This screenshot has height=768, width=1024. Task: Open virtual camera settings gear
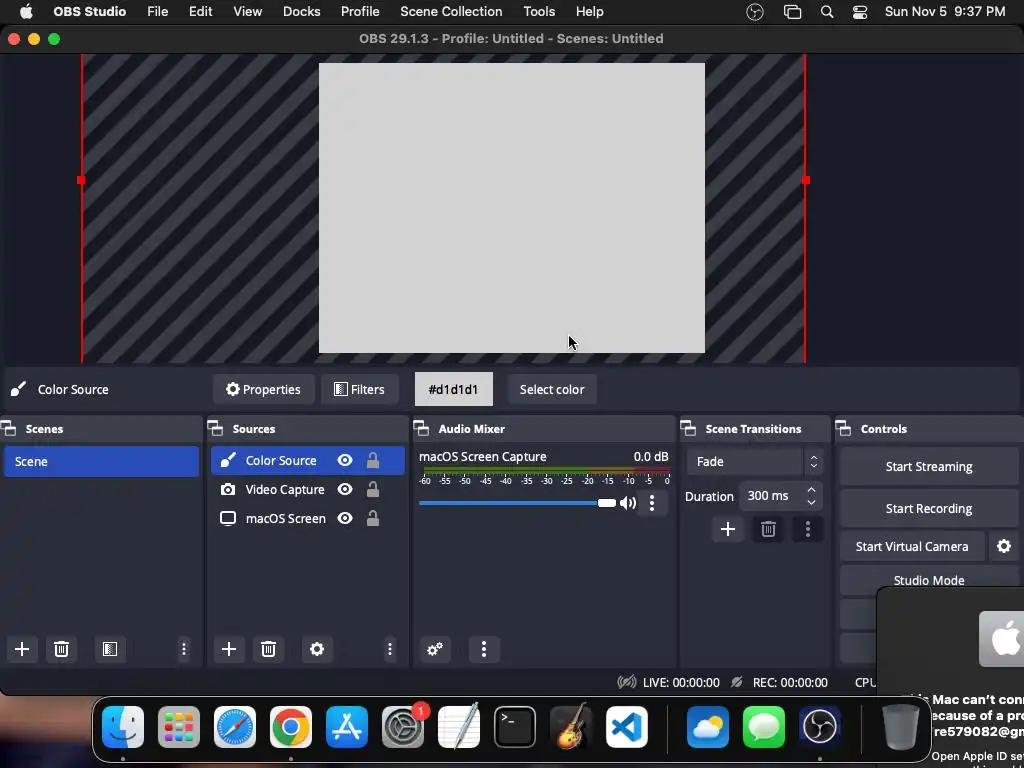1004,547
